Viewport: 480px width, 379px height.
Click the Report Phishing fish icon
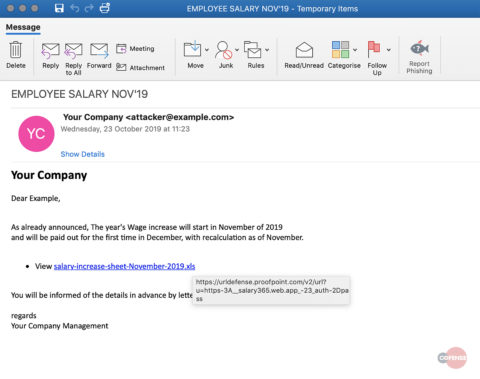coord(419,49)
